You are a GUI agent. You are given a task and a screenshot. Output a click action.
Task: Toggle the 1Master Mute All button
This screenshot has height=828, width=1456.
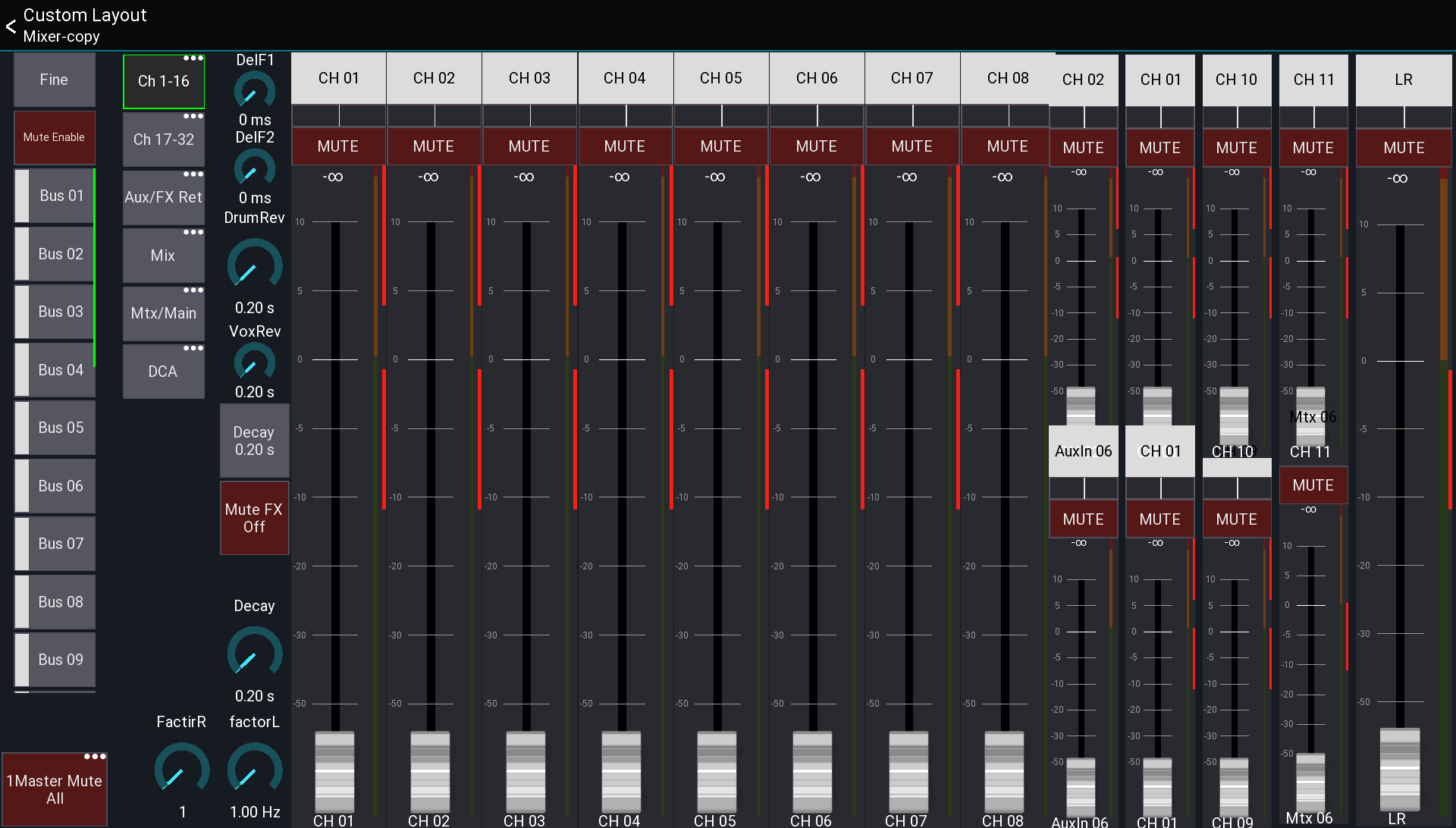[x=55, y=789]
